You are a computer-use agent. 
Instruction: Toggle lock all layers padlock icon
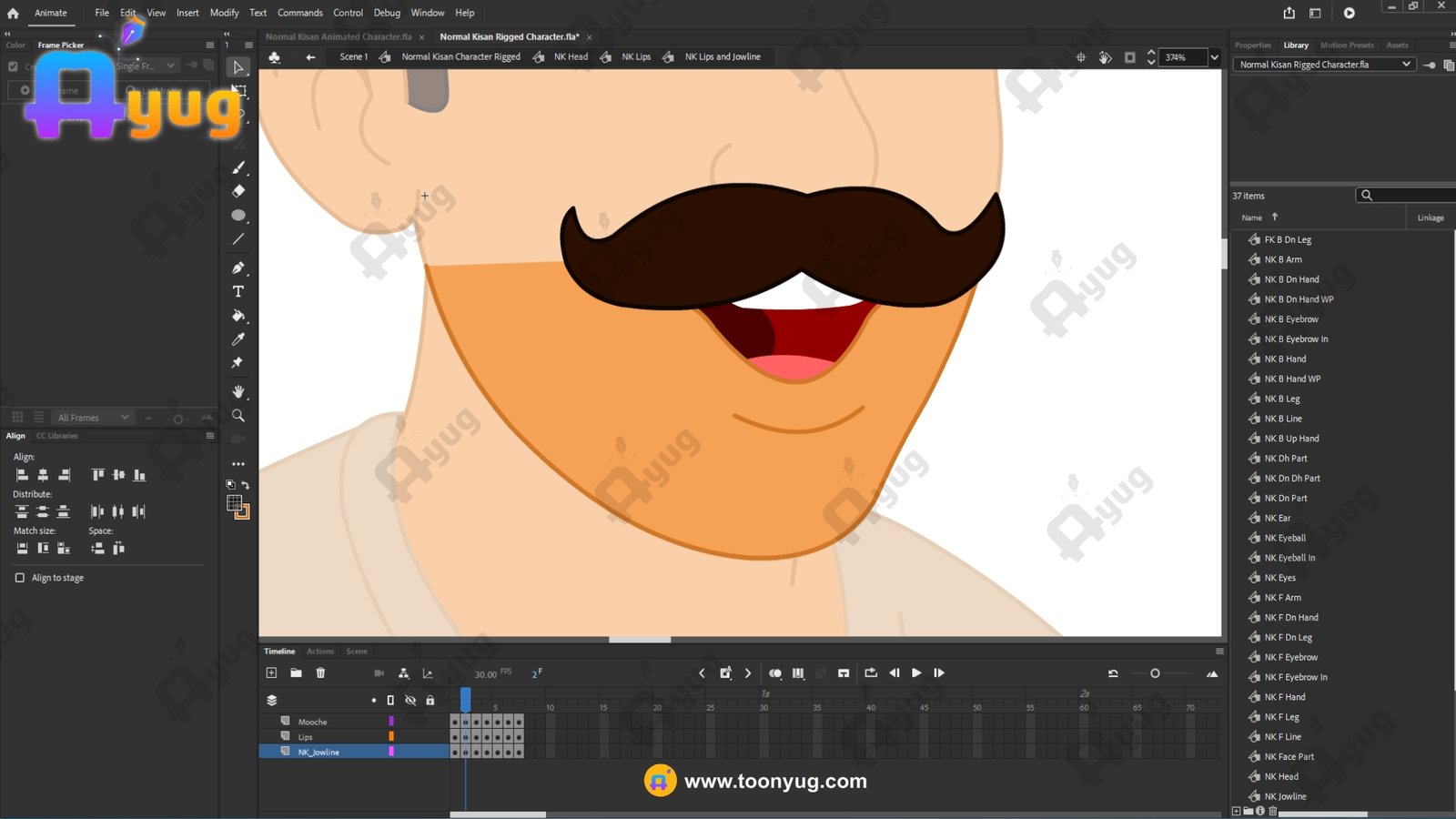pyautogui.click(x=430, y=701)
